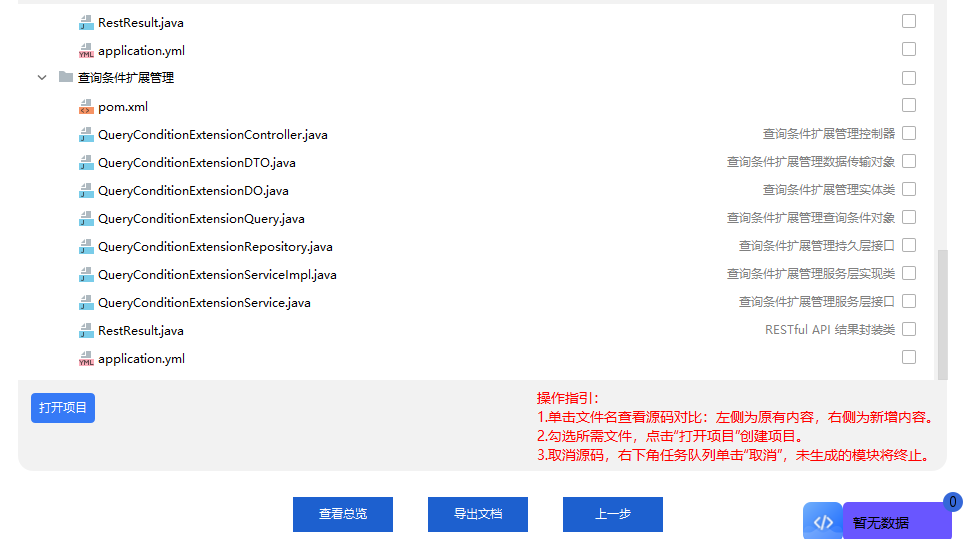Viewport: 969px width, 539px height.
Task: Open QueryConditionExtensionDTO.java file name
Action: pos(197,163)
